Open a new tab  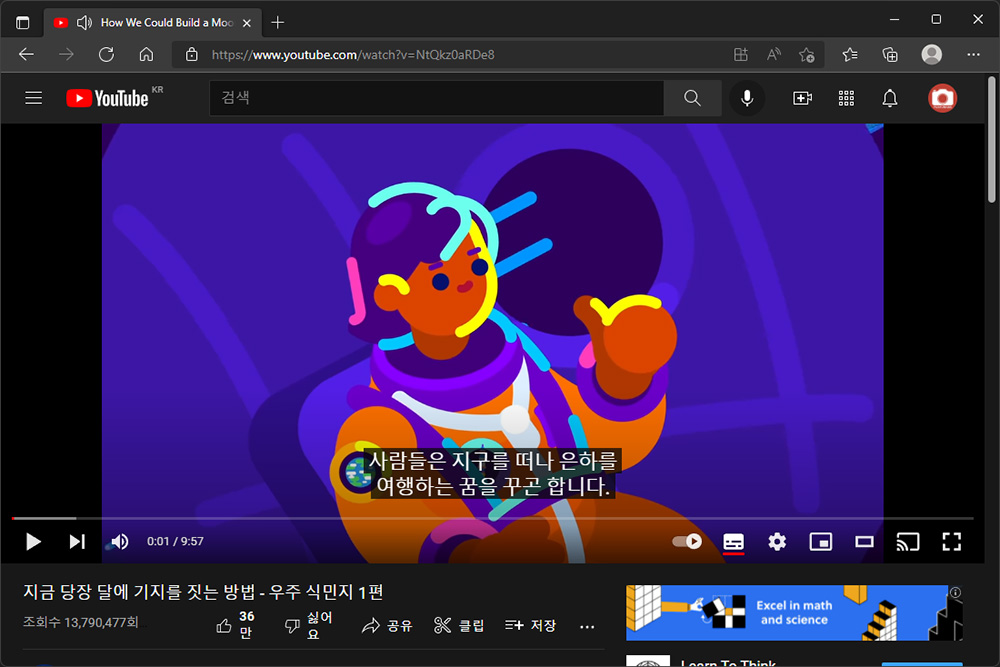(x=277, y=23)
